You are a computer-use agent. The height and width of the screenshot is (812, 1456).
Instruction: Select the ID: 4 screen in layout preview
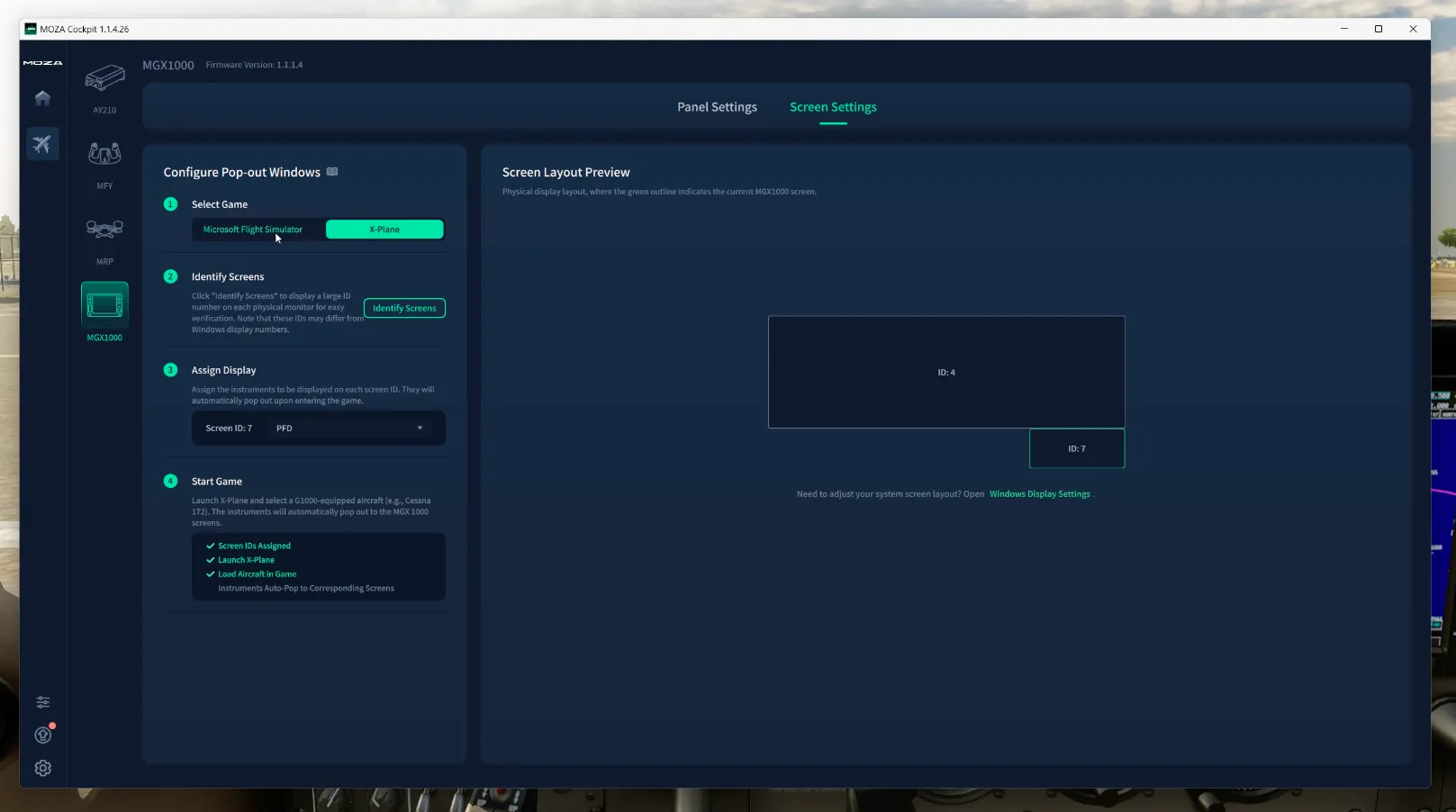(x=946, y=372)
